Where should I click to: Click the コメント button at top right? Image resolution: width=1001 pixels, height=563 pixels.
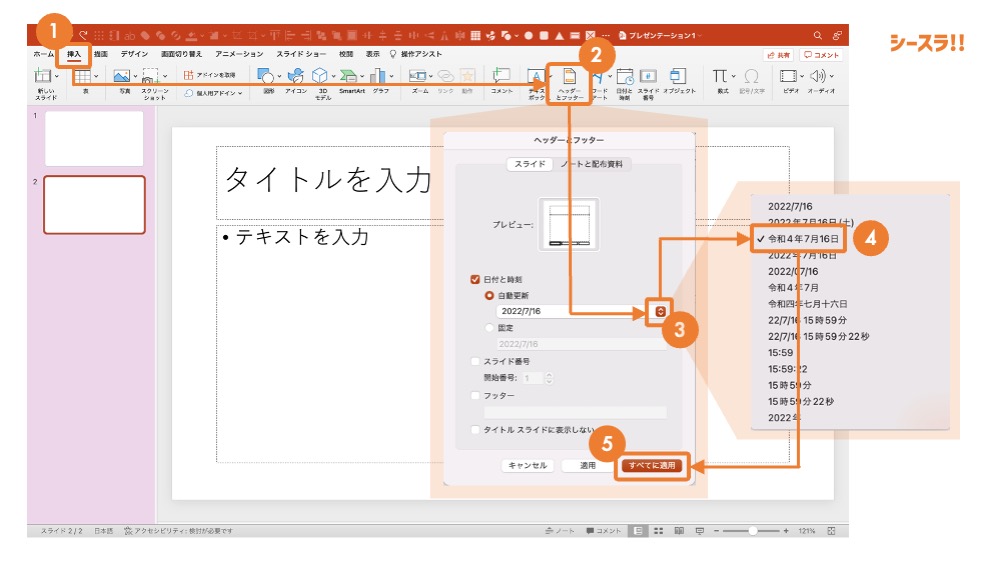821,55
